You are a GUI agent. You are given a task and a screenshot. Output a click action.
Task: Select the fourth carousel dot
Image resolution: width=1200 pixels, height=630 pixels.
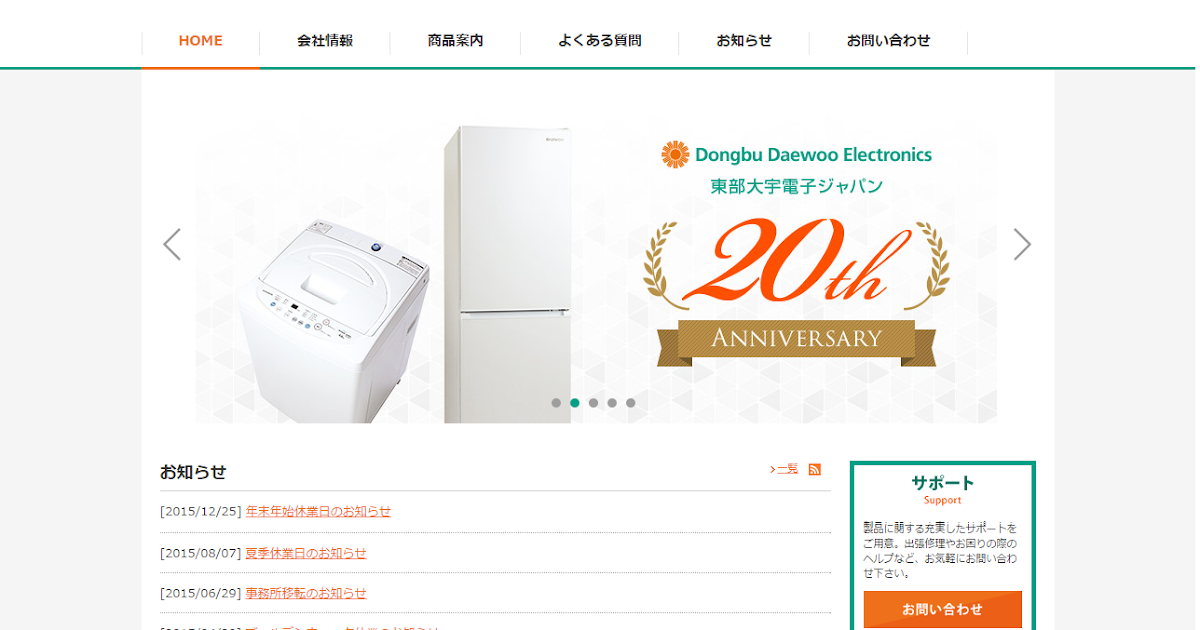pos(612,403)
